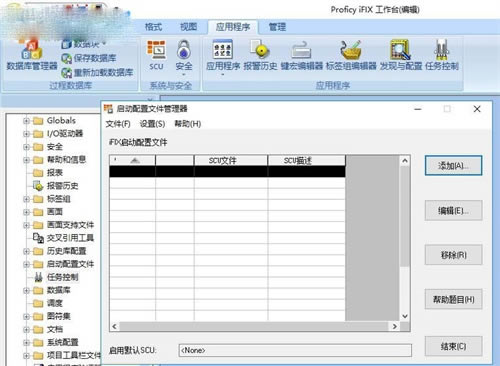Expand the 画面 tree folder

point(26,212)
